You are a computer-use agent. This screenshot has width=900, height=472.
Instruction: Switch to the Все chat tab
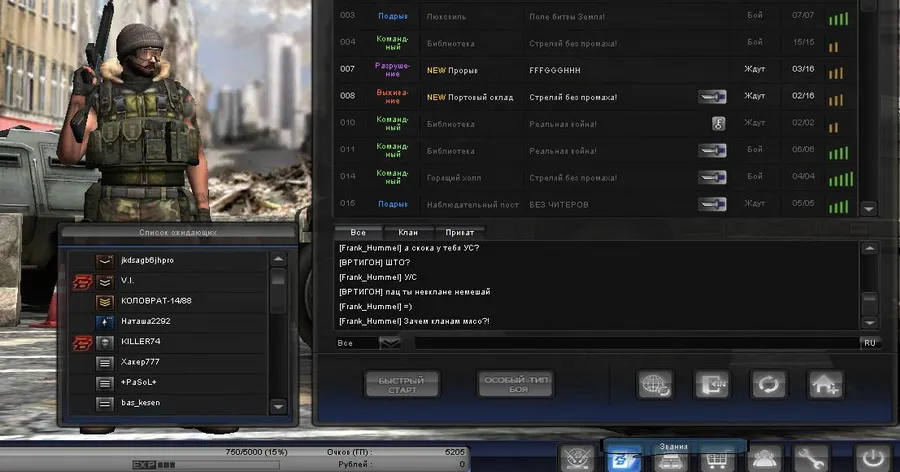[x=358, y=233]
